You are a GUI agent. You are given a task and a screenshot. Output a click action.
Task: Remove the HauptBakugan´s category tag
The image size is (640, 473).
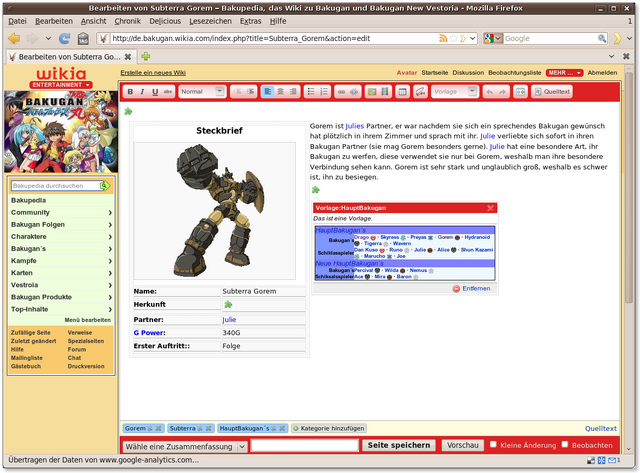(282, 429)
